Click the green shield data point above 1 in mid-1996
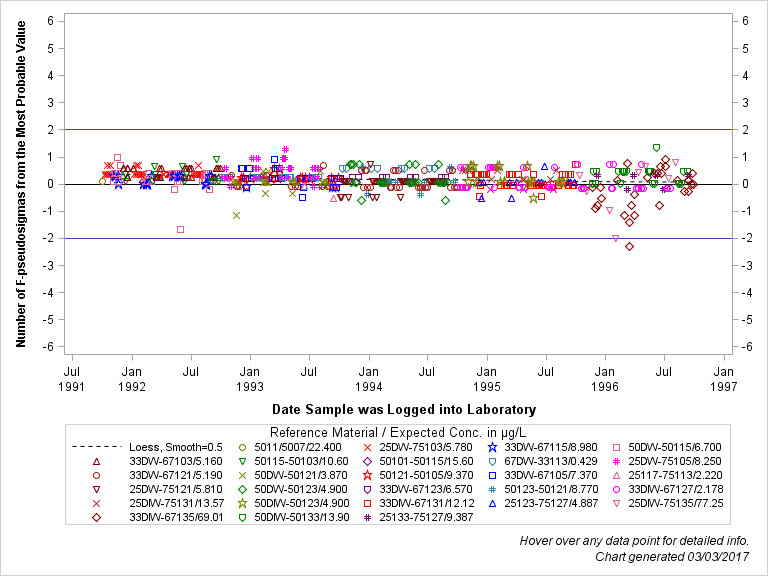Screen dimensions: 768x576 [656, 147]
